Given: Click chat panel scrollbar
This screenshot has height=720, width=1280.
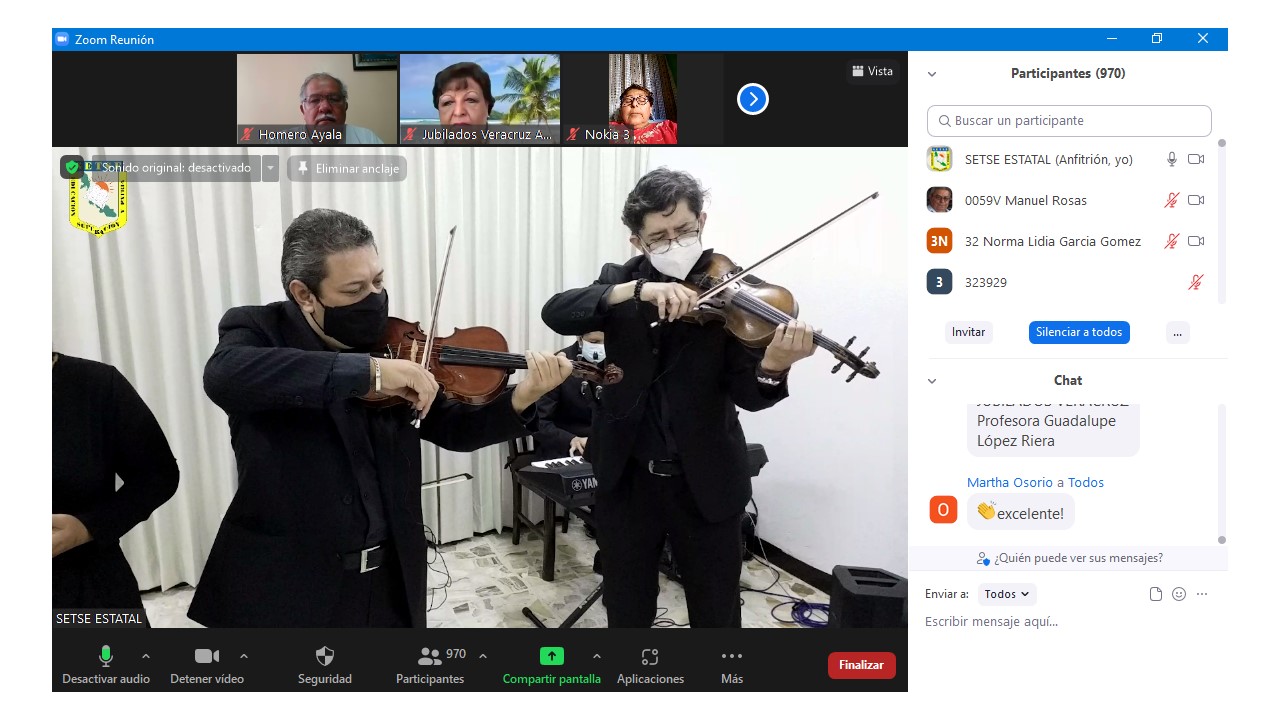Looking at the screenshot, I should (x=1221, y=473).
